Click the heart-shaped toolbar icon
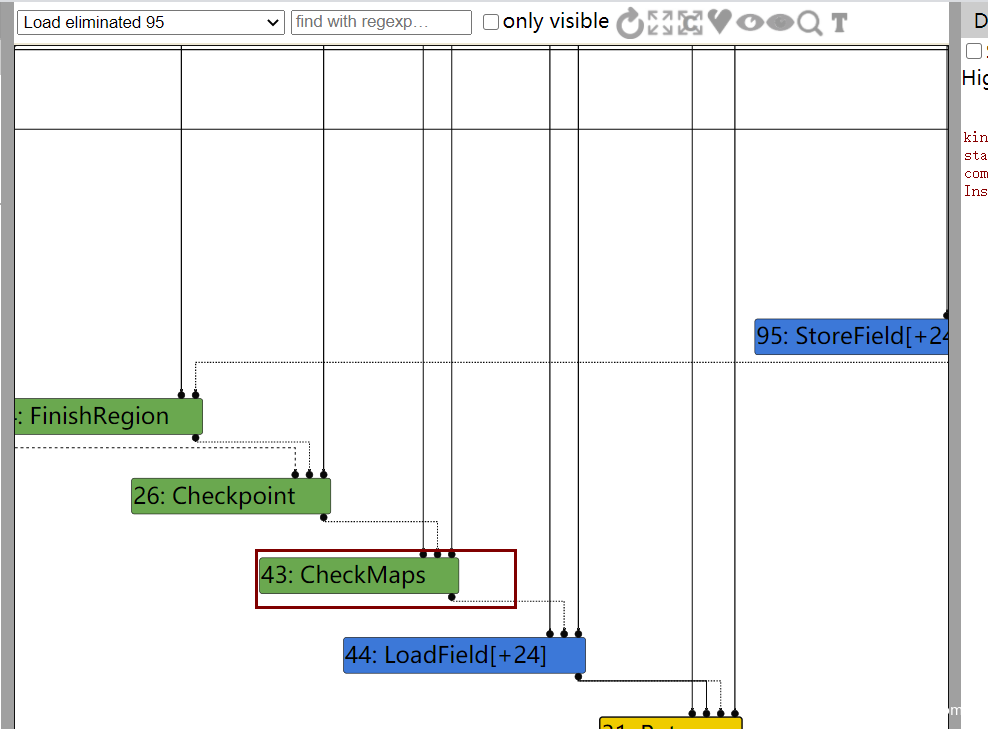Image resolution: width=988 pixels, height=729 pixels. coord(719,22)
